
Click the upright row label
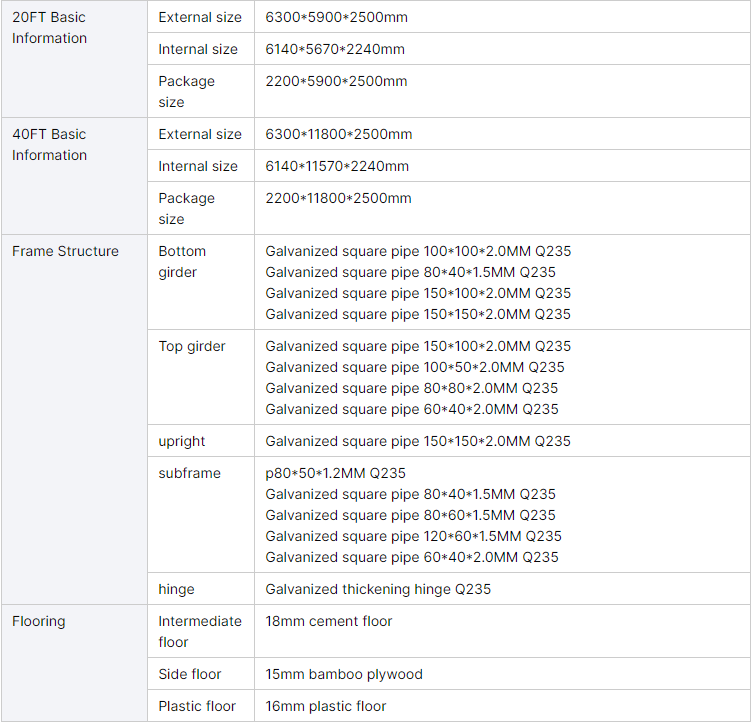point(182,441)
